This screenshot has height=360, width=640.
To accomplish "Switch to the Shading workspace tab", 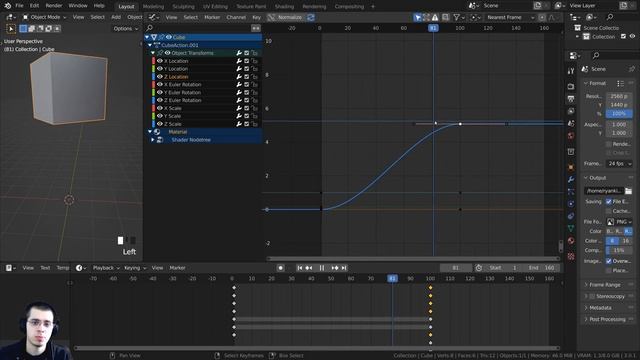I will (x=284, y=7).
